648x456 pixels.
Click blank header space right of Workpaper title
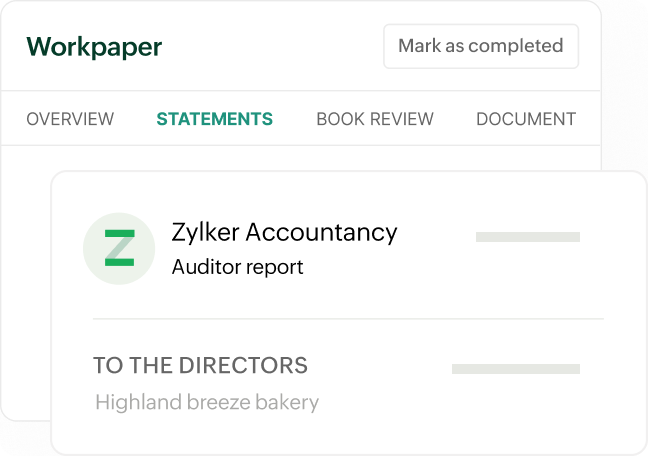pos(270,47)
